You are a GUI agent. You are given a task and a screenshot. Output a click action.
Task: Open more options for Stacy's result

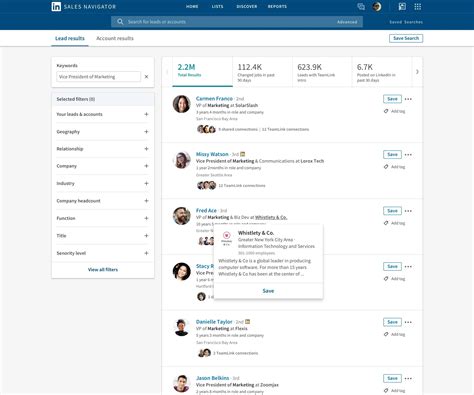point(408,267)
